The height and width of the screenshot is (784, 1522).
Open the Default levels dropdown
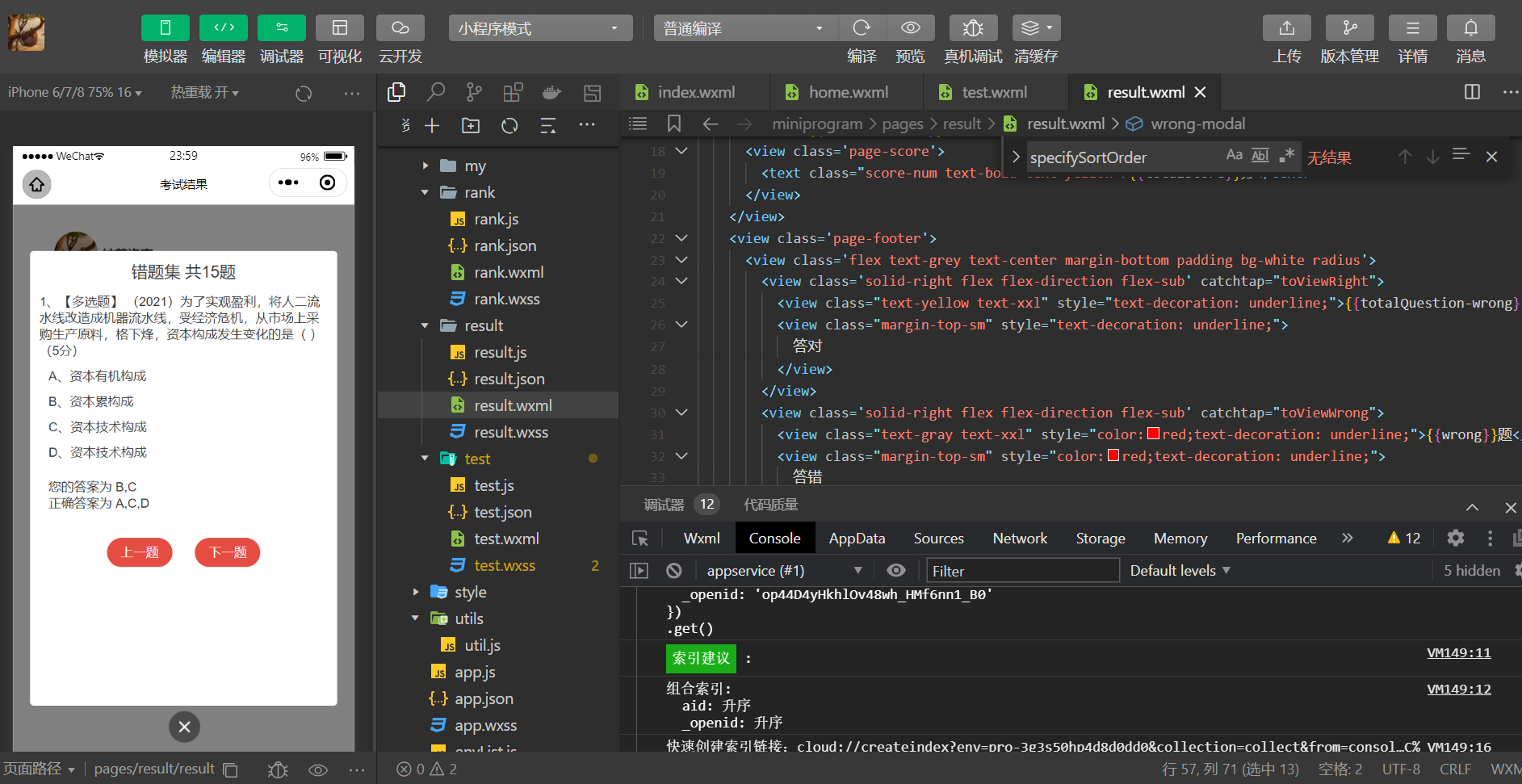tap(1180, 571)
